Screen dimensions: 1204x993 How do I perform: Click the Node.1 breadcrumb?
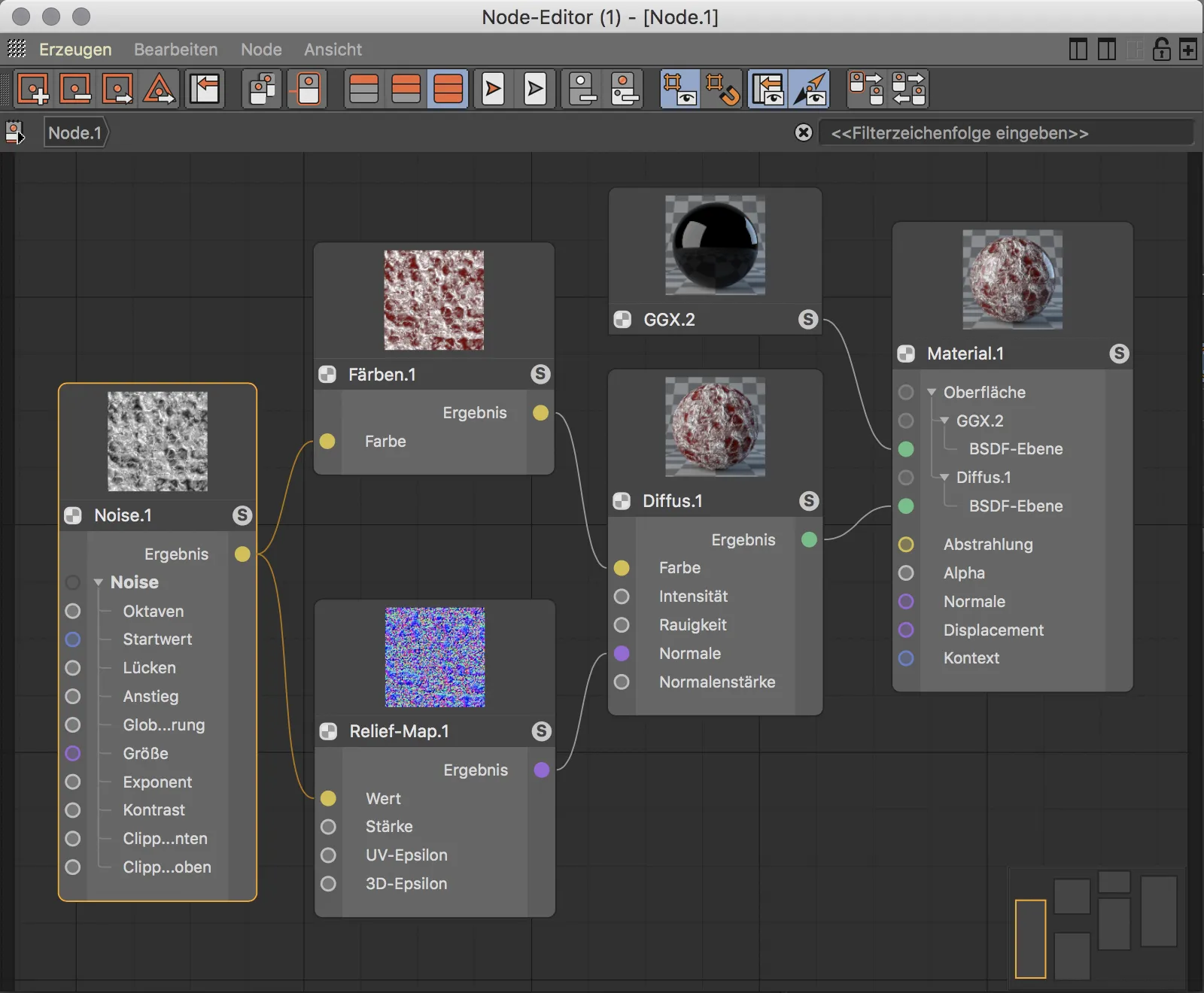coord(75,133)
